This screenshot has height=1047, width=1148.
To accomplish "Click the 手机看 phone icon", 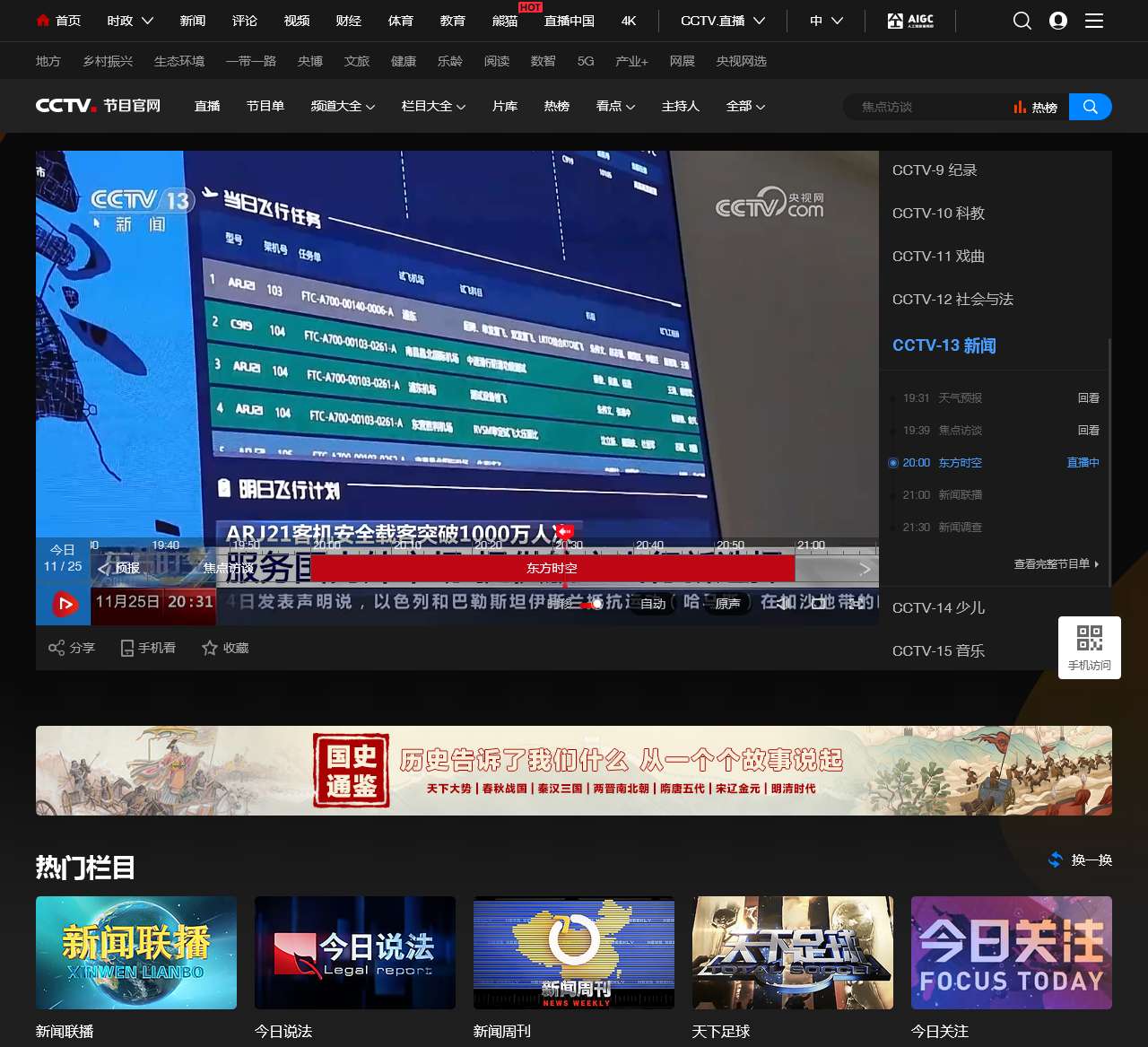I will 127,648.
